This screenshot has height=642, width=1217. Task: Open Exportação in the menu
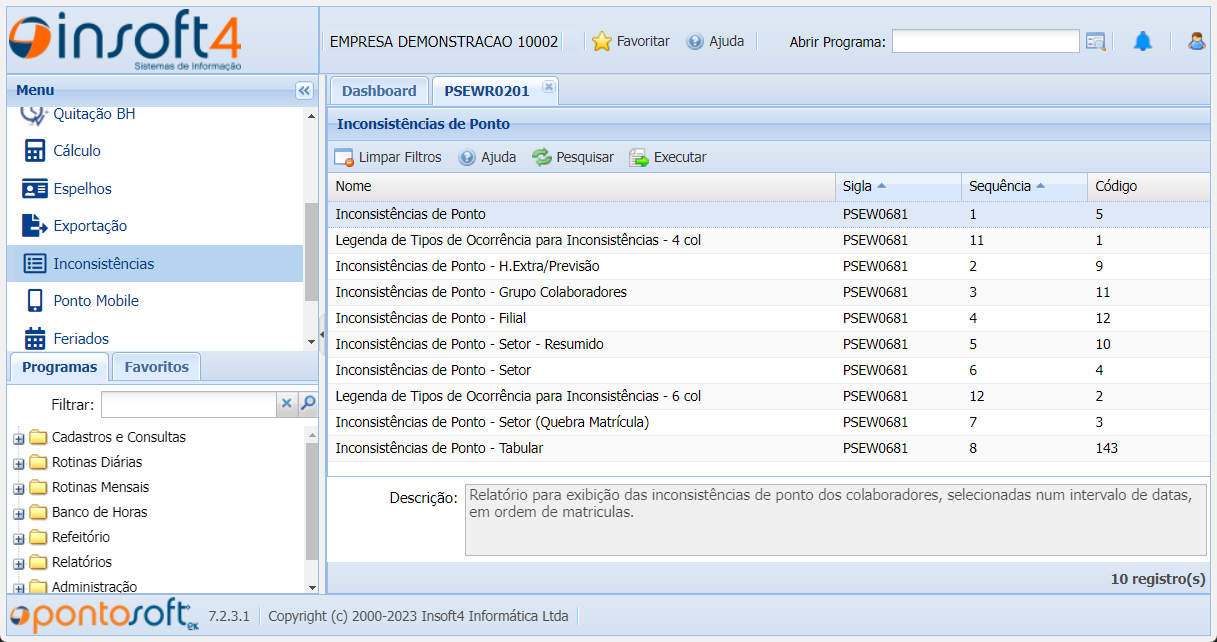coord(90,226)
